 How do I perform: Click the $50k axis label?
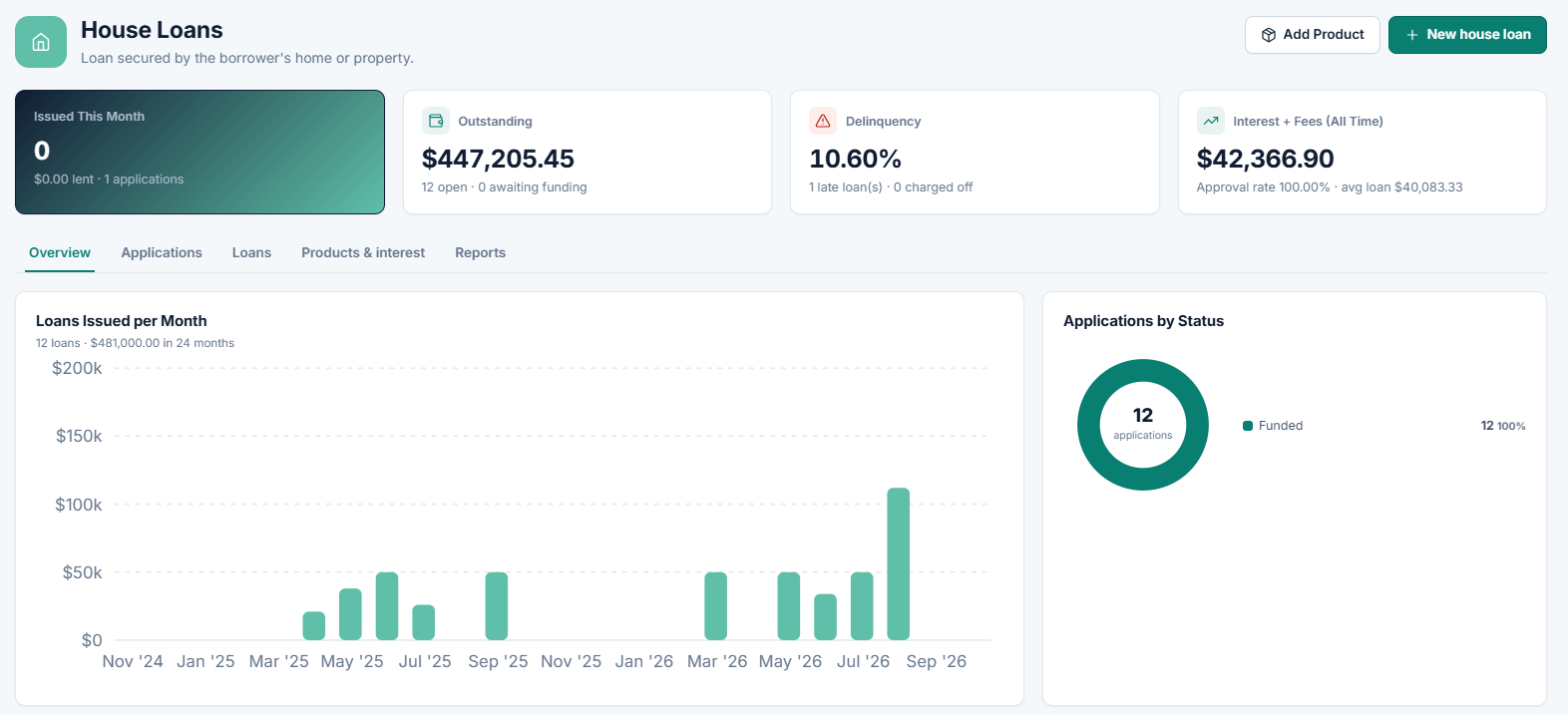click(x=82, y=572)
